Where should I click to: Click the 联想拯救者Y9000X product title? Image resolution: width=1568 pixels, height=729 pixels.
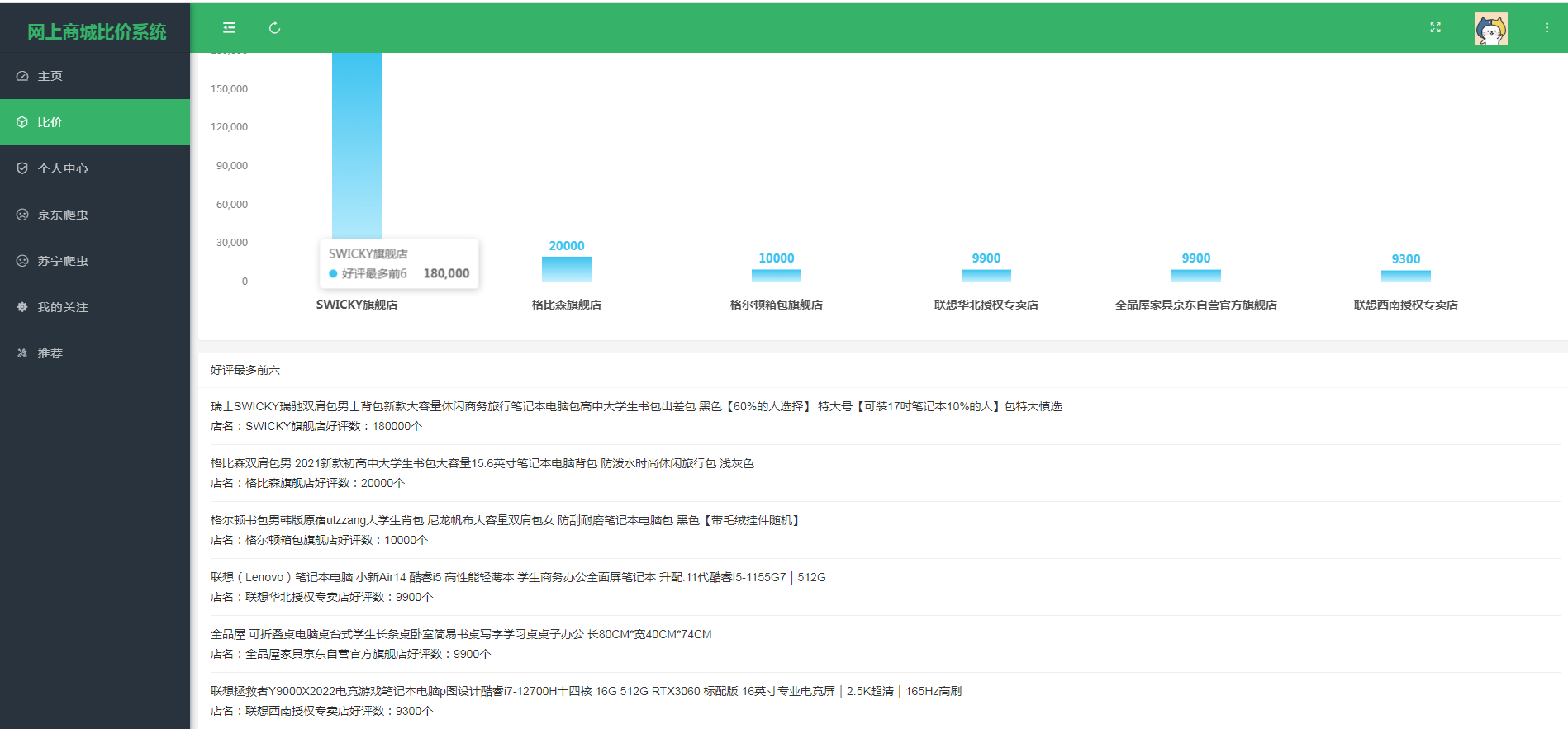586,691
